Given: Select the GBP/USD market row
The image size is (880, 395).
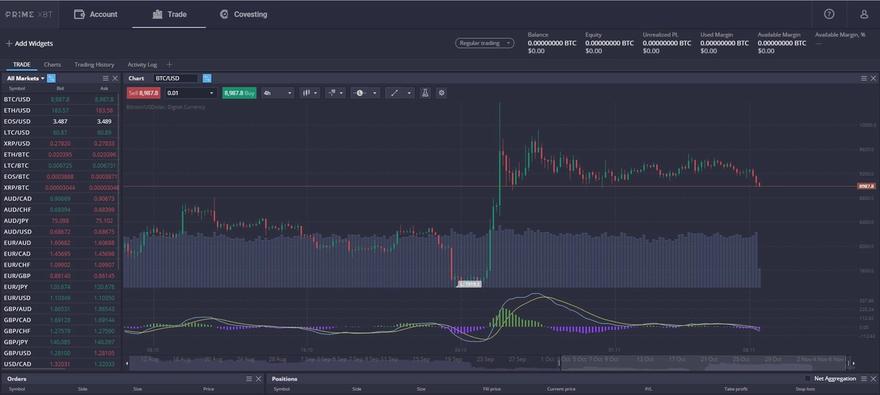Looking at the screenshot, I should pyautogui.click(x=61, y=353).
